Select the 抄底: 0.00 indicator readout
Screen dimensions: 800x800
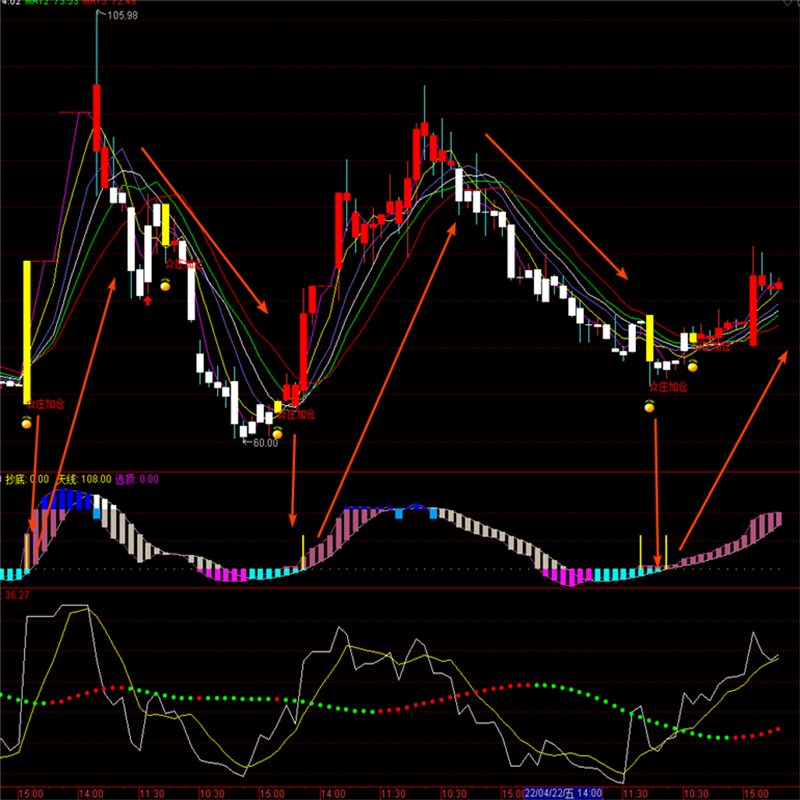27,479
